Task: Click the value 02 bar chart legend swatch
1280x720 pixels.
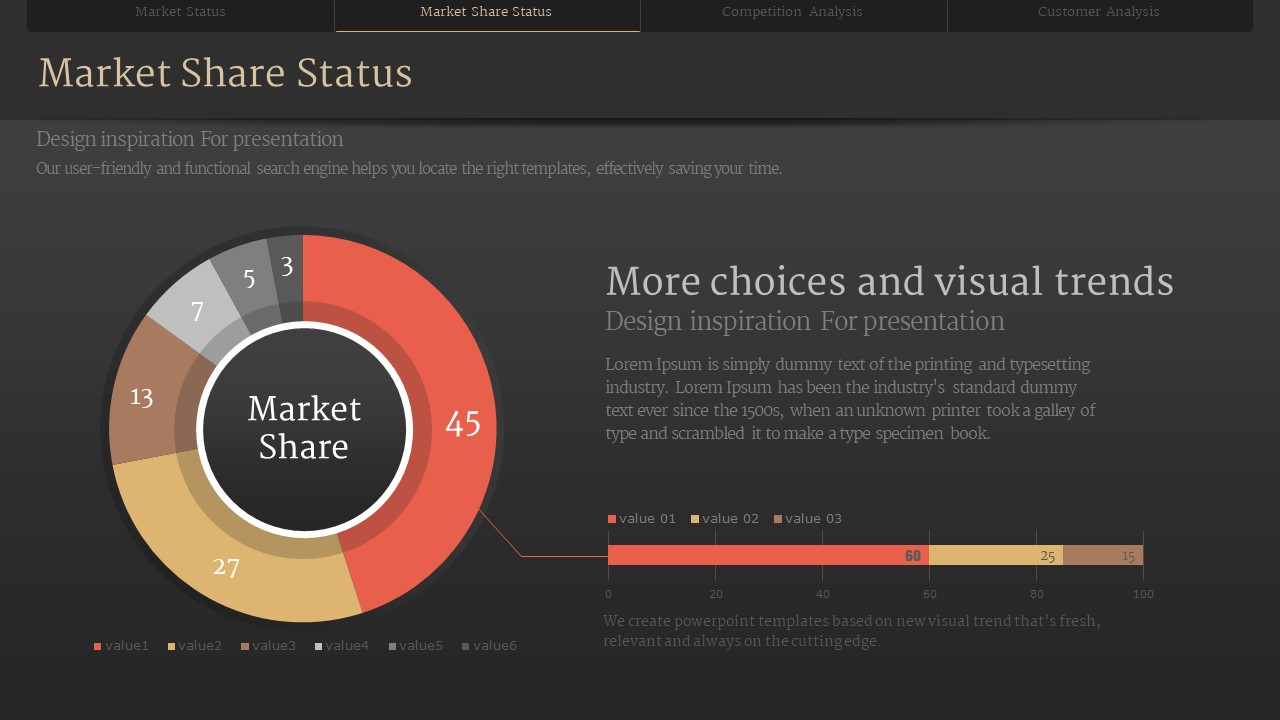Action: click(x=695, y=519)
